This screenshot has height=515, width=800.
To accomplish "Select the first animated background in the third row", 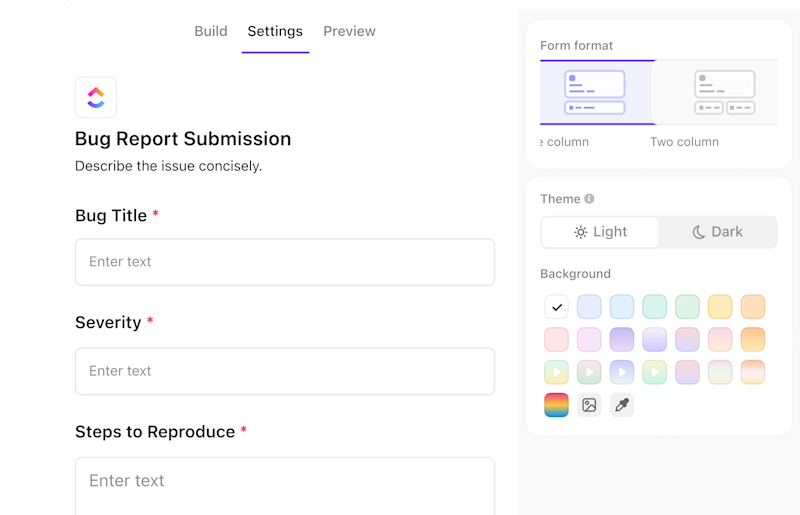I will tap(557, 372).
